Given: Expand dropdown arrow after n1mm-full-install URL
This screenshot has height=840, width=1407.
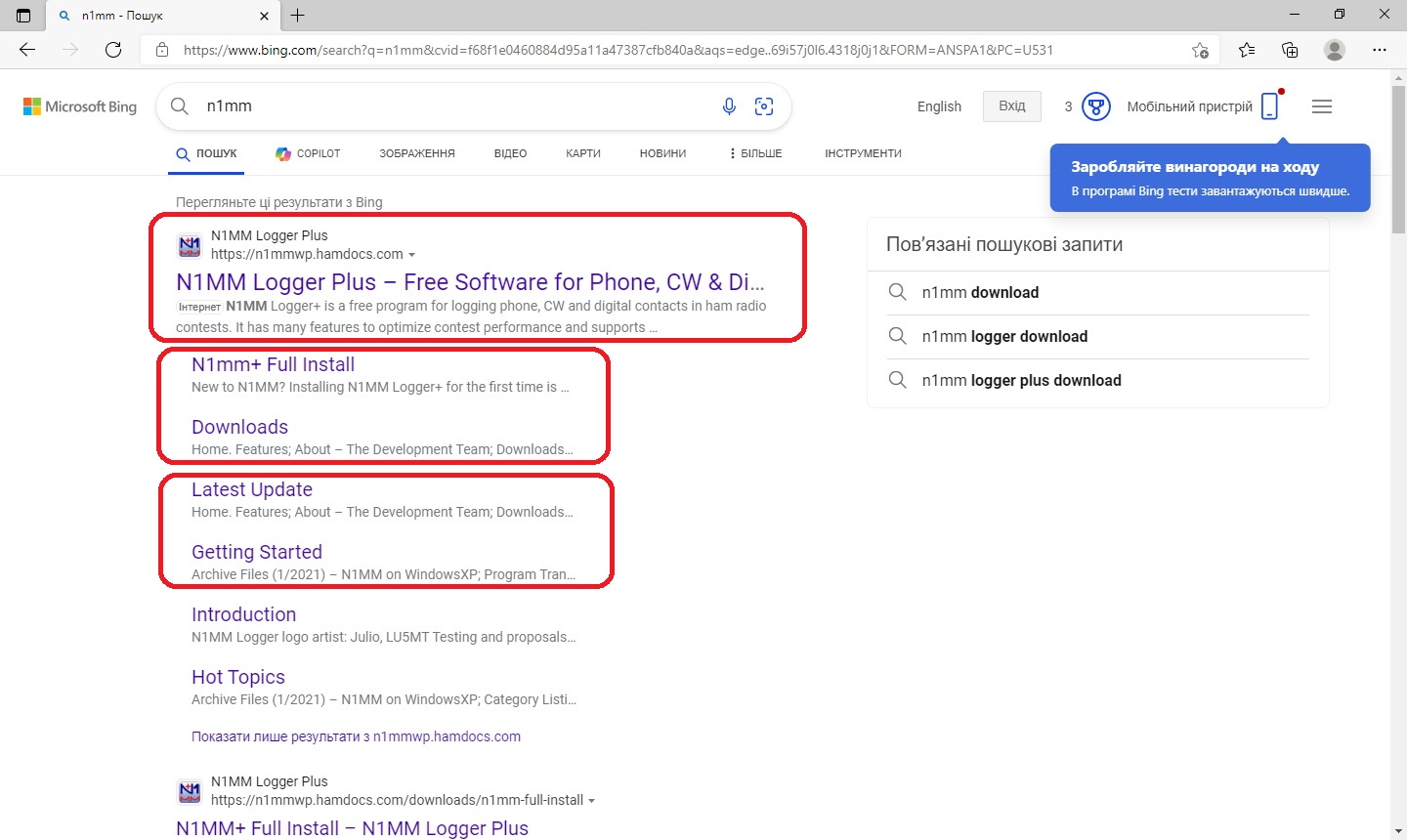Looking at the screenshot, I should coord(592,801).
